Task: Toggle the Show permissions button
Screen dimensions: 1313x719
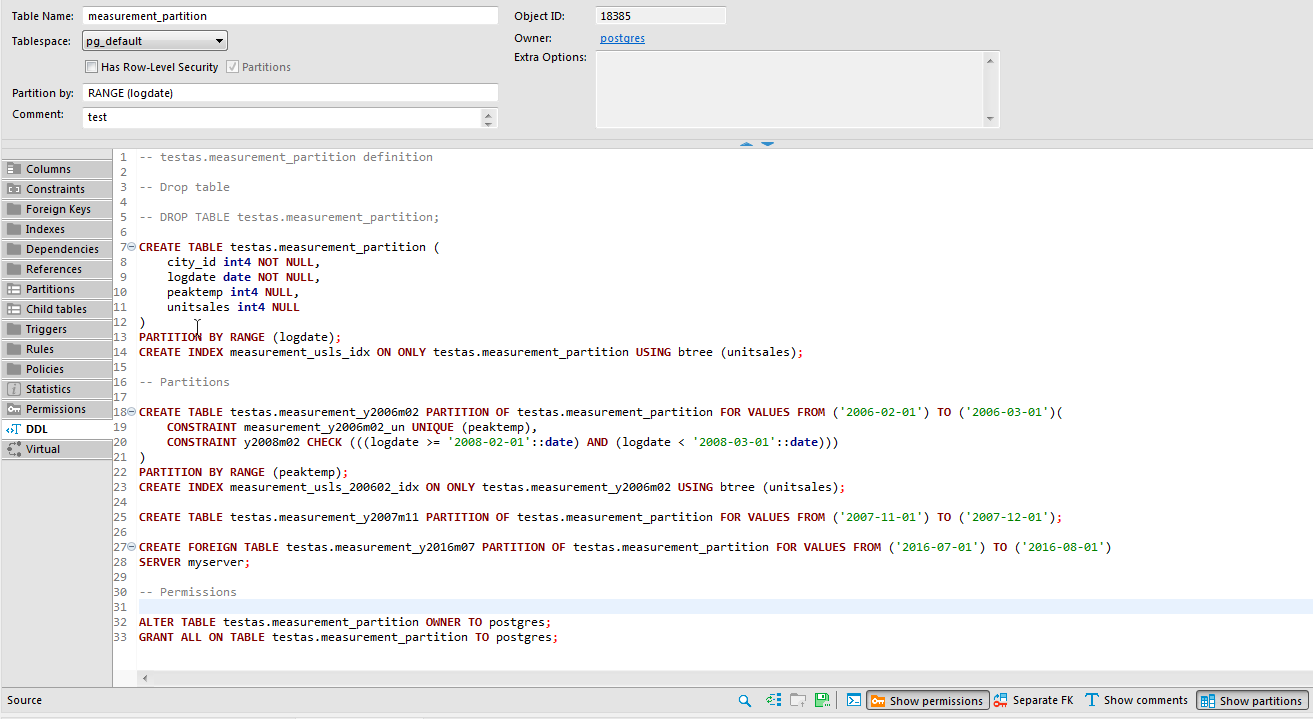Action: click(927, 700)
